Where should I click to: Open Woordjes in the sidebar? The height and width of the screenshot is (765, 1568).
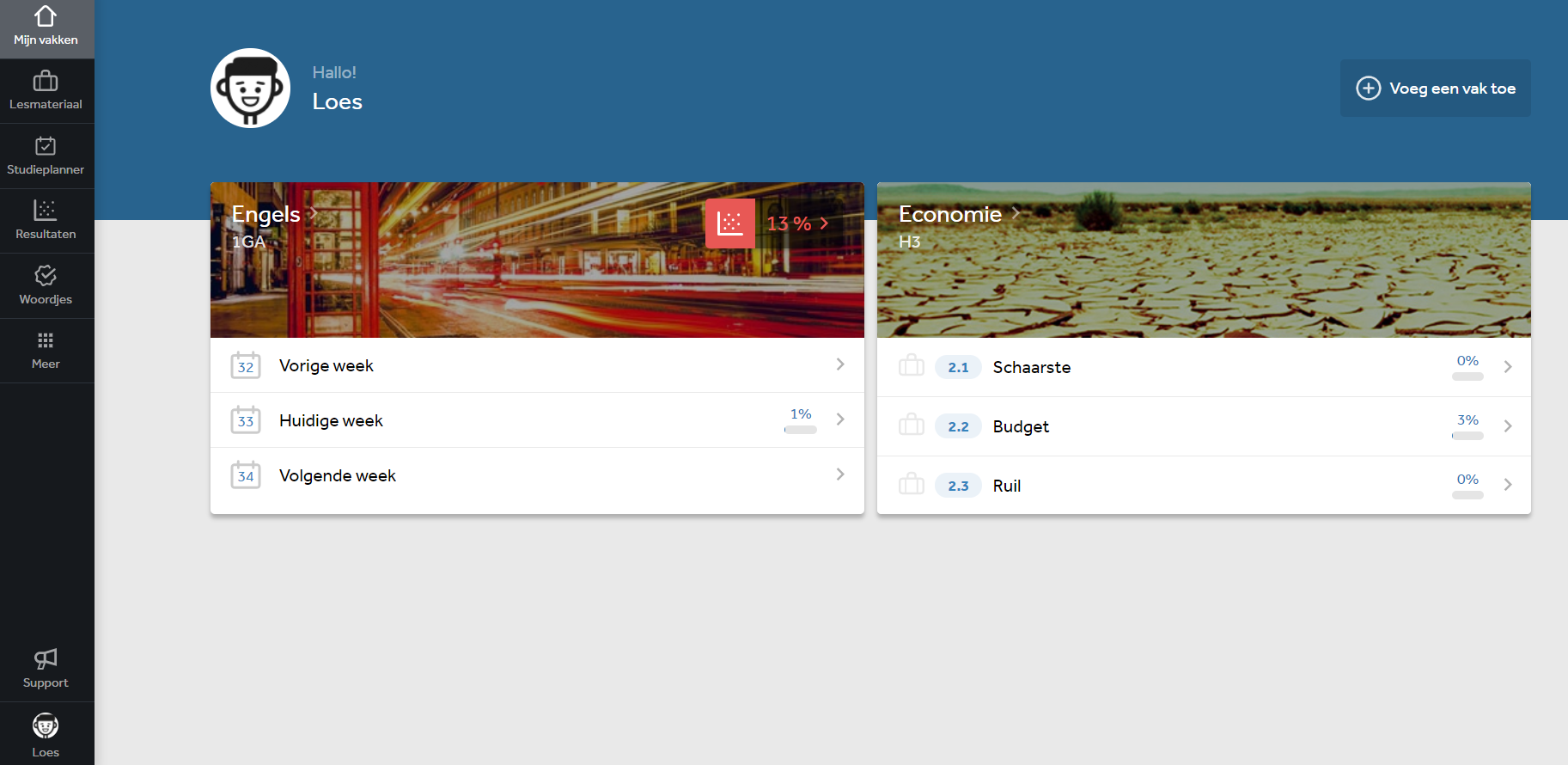tap(46, 286)
